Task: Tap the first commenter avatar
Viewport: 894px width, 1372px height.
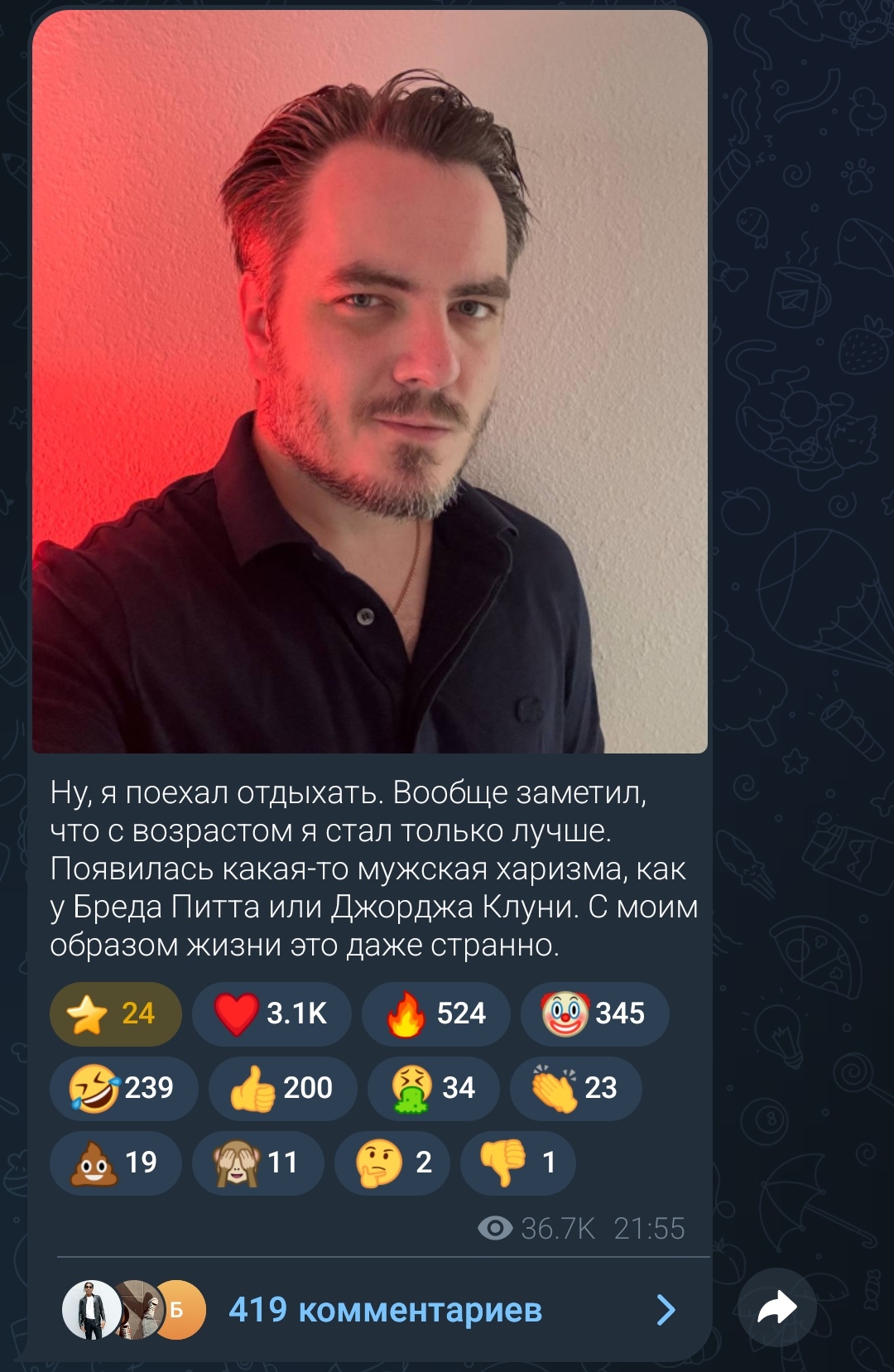Action: 89,1310
